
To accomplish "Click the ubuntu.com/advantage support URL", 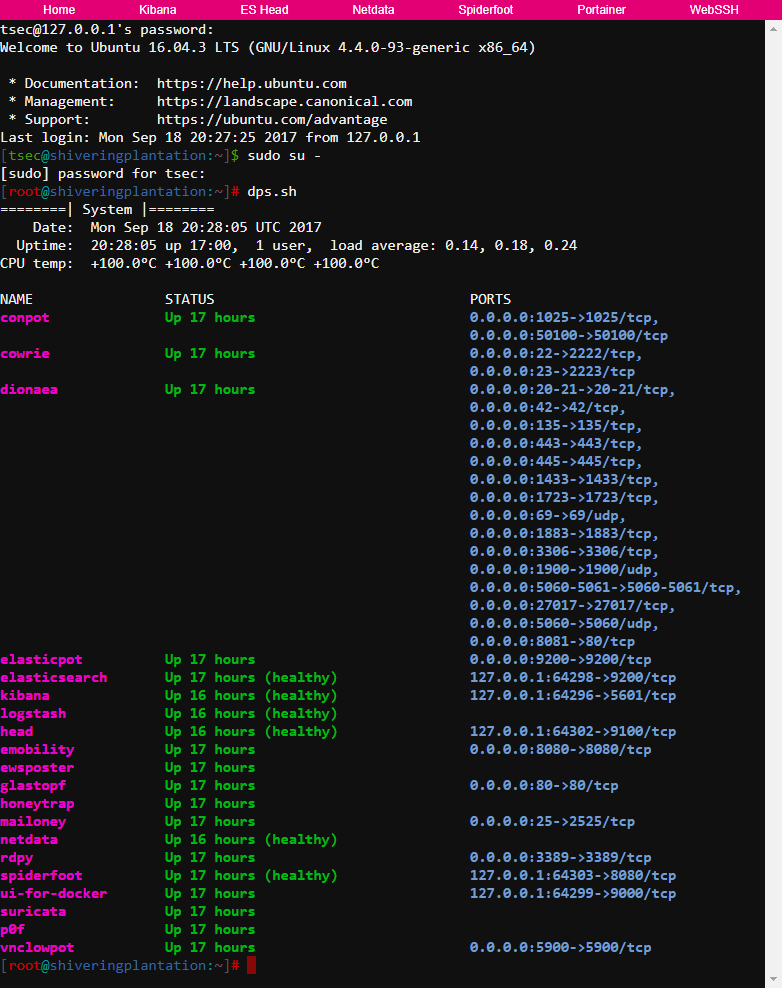I will (x=272, y=120).
